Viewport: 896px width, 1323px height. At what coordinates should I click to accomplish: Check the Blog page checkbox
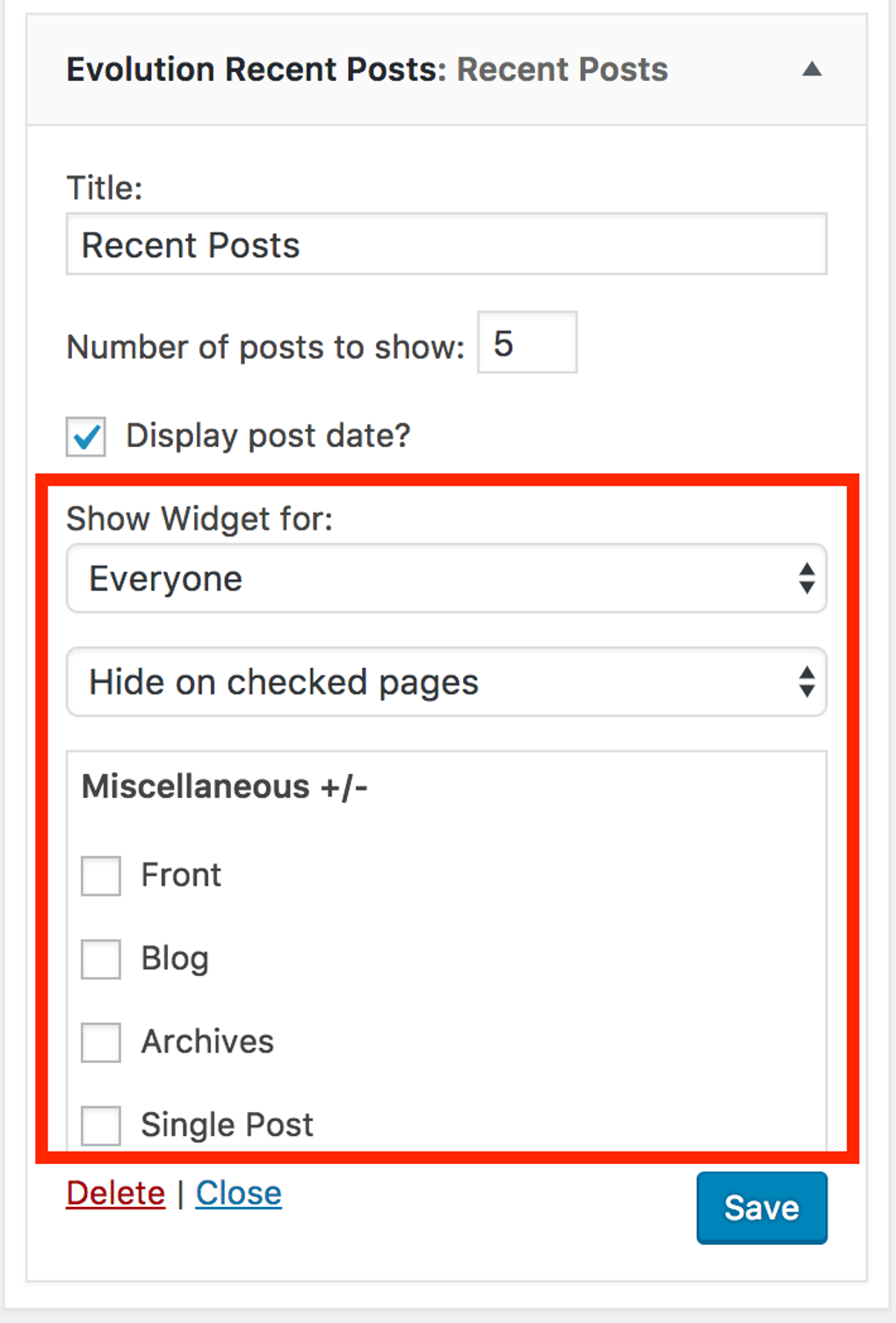[99, 959]
